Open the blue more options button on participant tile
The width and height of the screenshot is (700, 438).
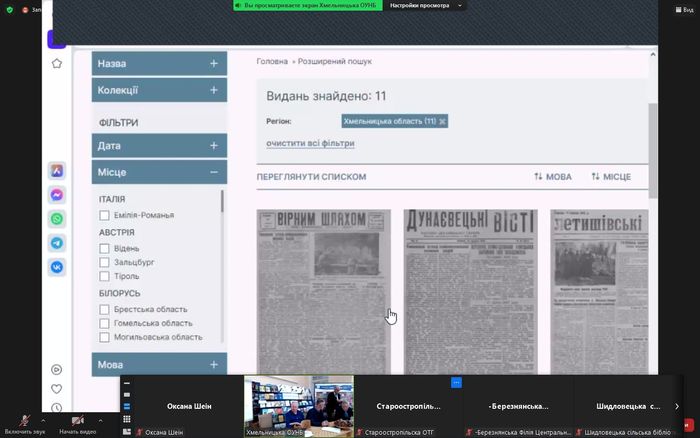click(x=456, y=383)
